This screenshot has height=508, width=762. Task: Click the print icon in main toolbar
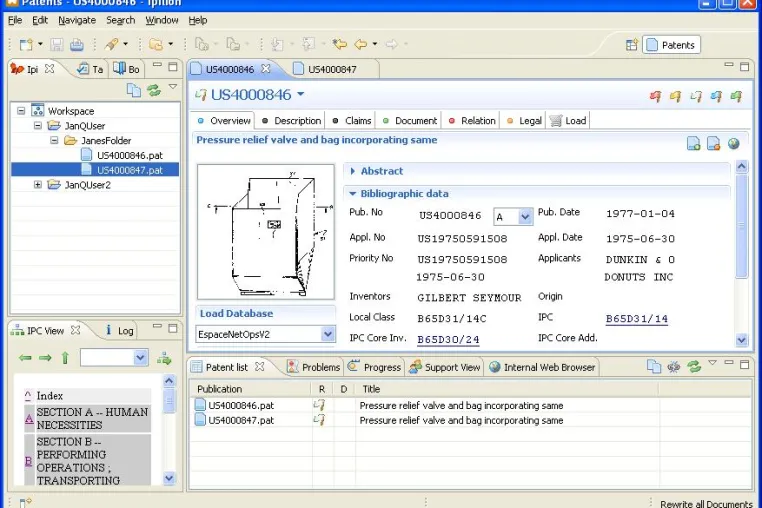tap(76, 45)
